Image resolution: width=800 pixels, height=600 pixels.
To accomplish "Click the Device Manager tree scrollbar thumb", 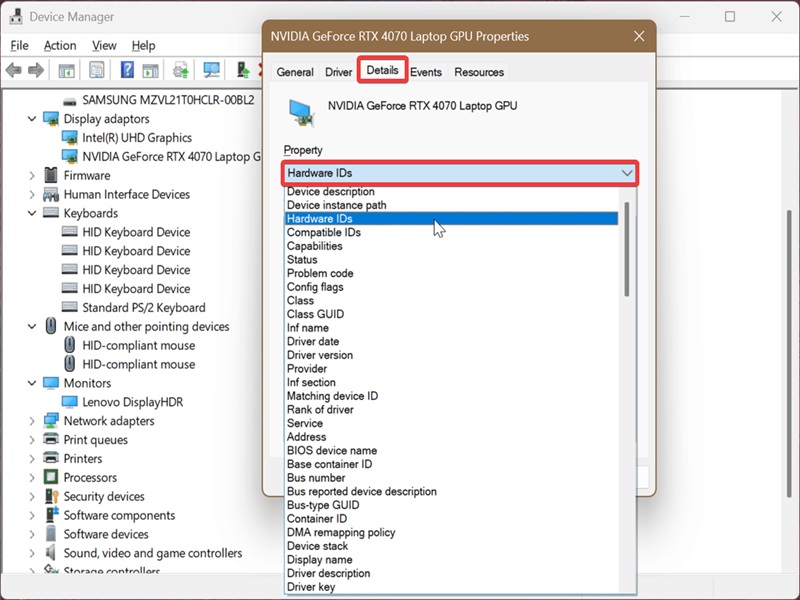I will tap(789, 353).
